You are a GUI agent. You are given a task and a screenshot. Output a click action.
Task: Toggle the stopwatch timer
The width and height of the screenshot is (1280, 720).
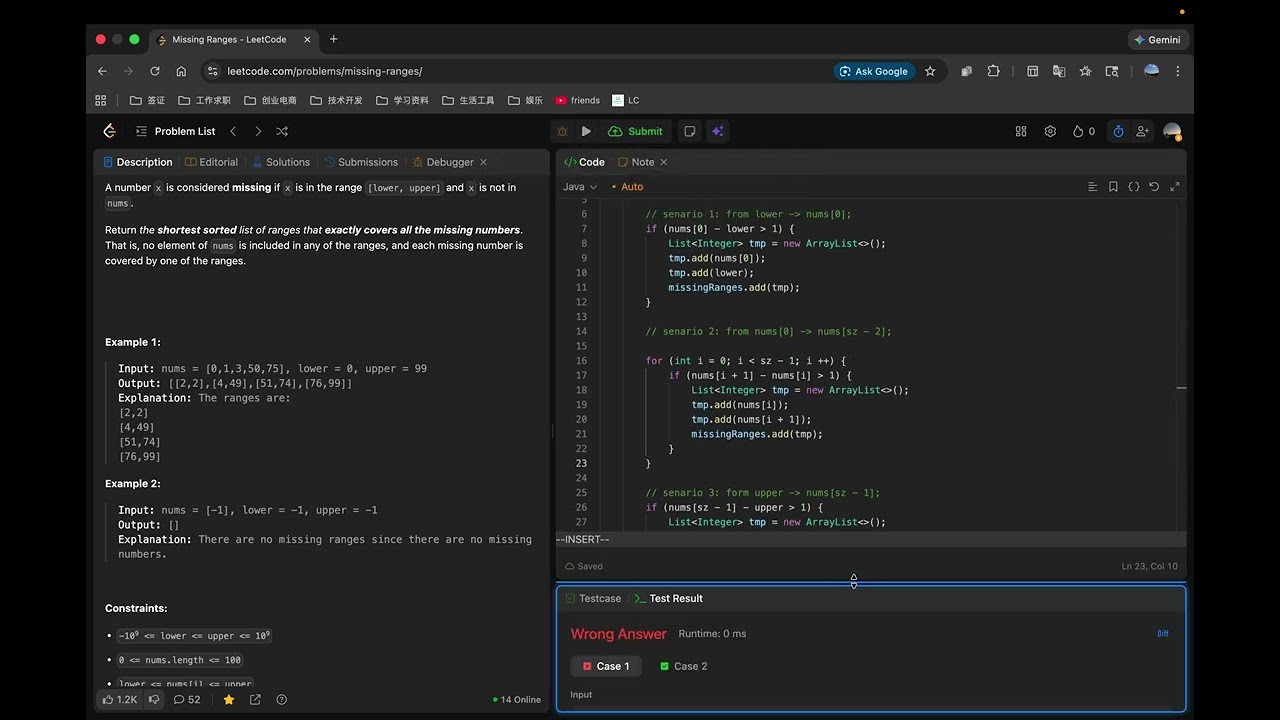(x=1118, y=131)
